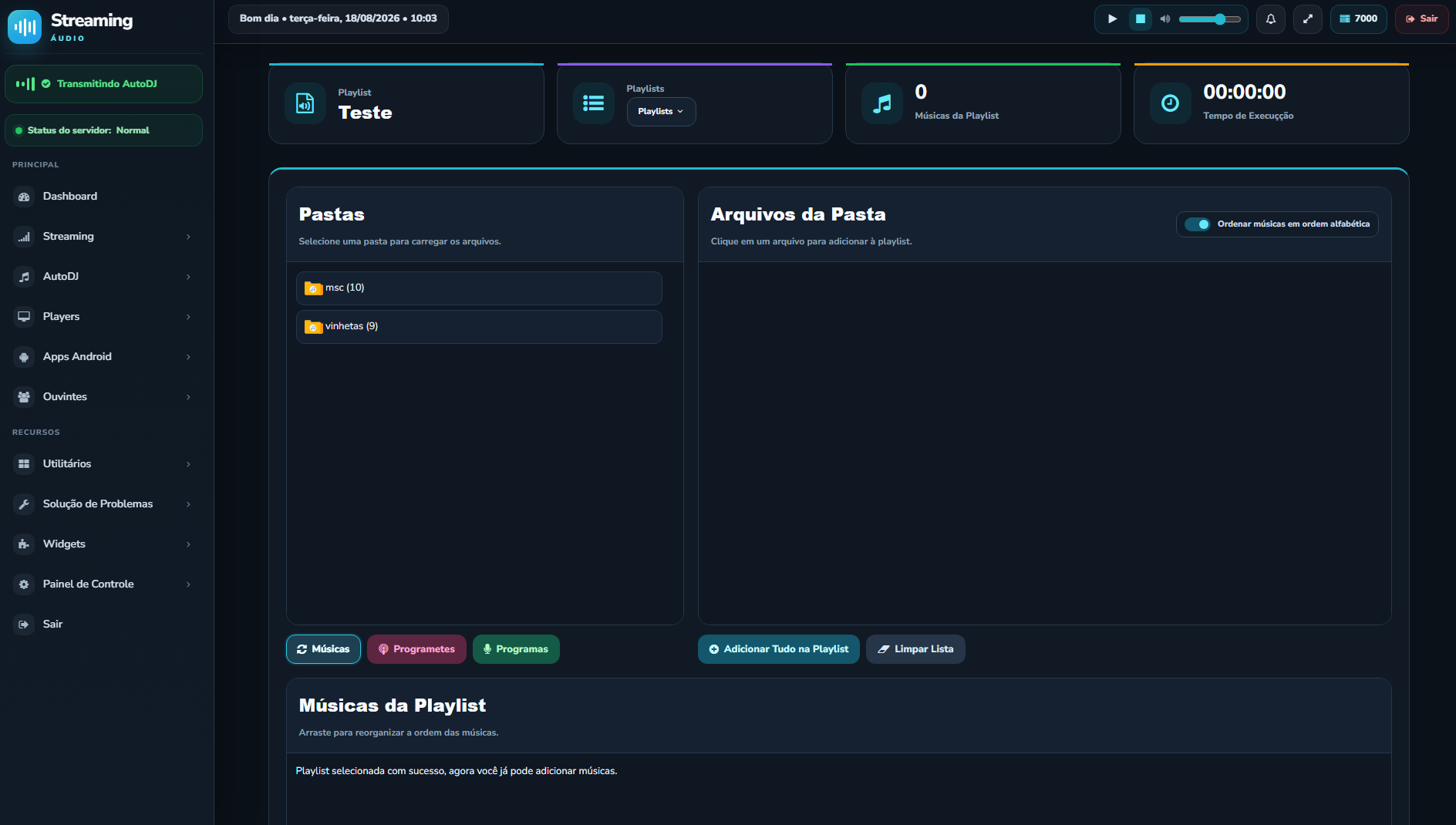Image resolution: width=1456 pixels, height=825 pixels.
Task: Click the AutoDJ music note icon
Action: coord(24,277)
